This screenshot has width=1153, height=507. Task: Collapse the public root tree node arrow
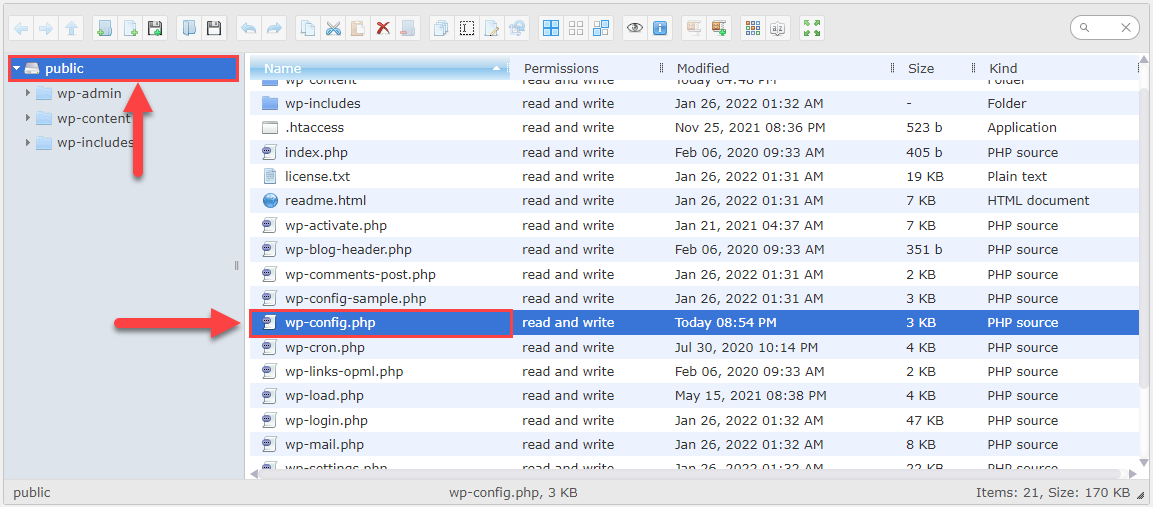coord(17,68)
